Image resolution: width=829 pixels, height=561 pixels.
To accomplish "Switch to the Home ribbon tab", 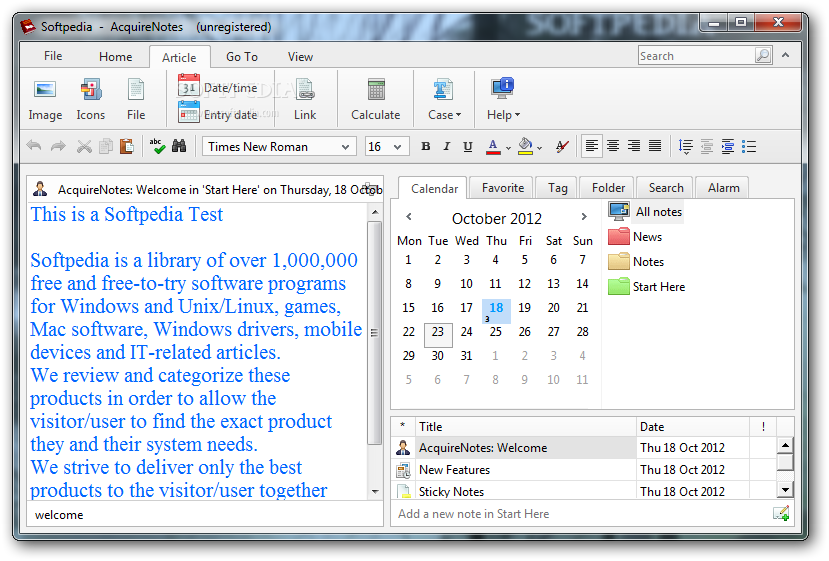I will click(x=115, y=57).
